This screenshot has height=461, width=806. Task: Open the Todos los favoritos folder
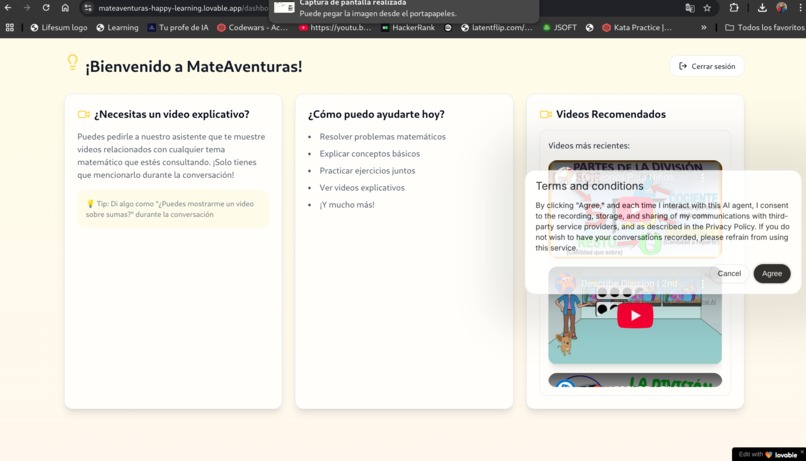tap(764, 28)
